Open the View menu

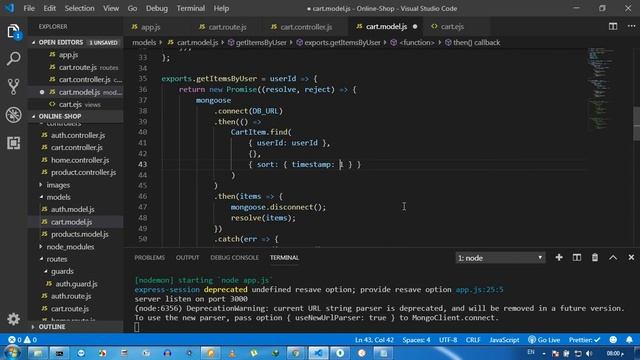pos(111,8)
